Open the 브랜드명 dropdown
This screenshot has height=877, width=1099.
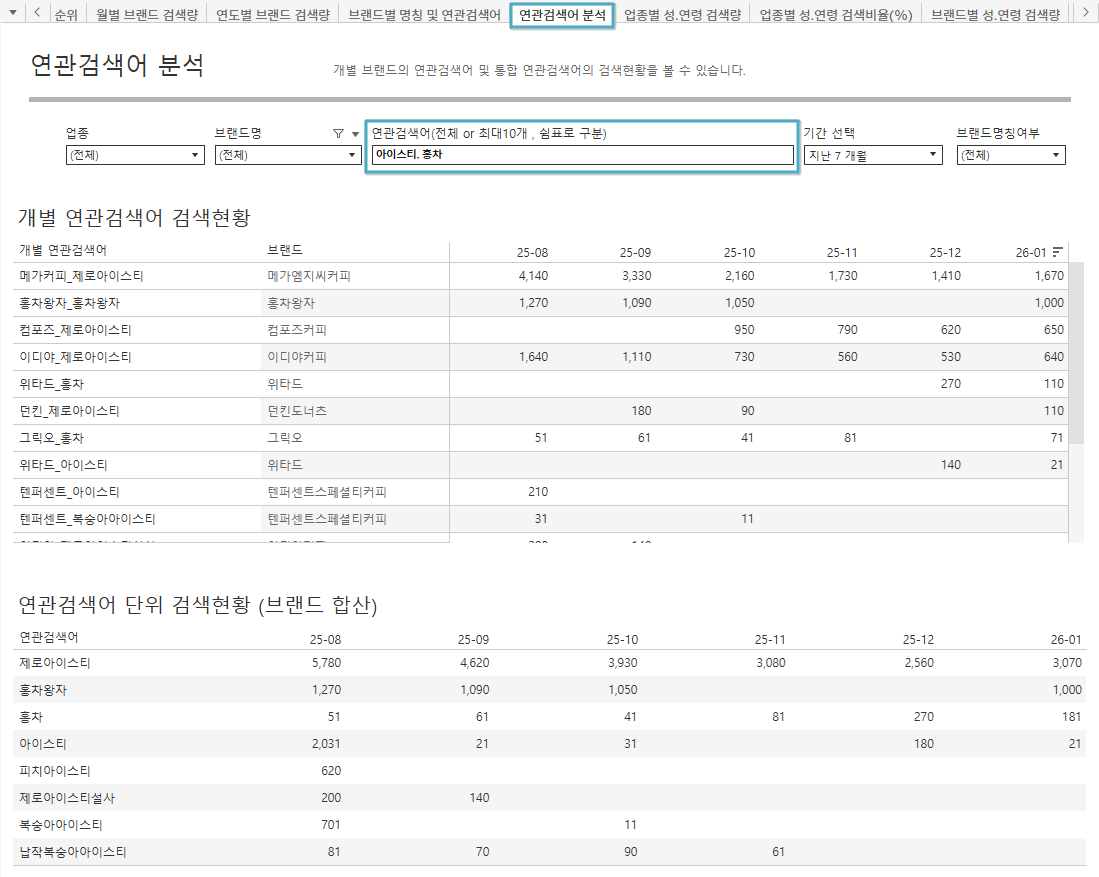tap(287, 155)
